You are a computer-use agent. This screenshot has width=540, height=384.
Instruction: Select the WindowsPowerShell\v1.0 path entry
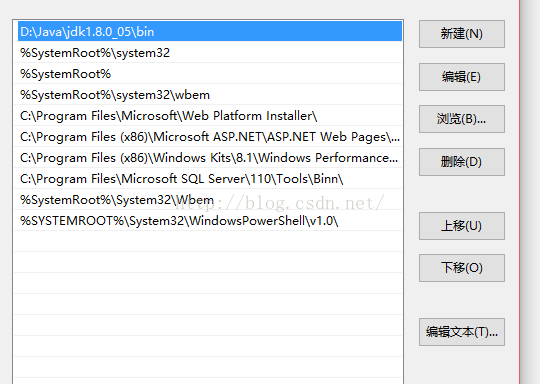[208, 221]
